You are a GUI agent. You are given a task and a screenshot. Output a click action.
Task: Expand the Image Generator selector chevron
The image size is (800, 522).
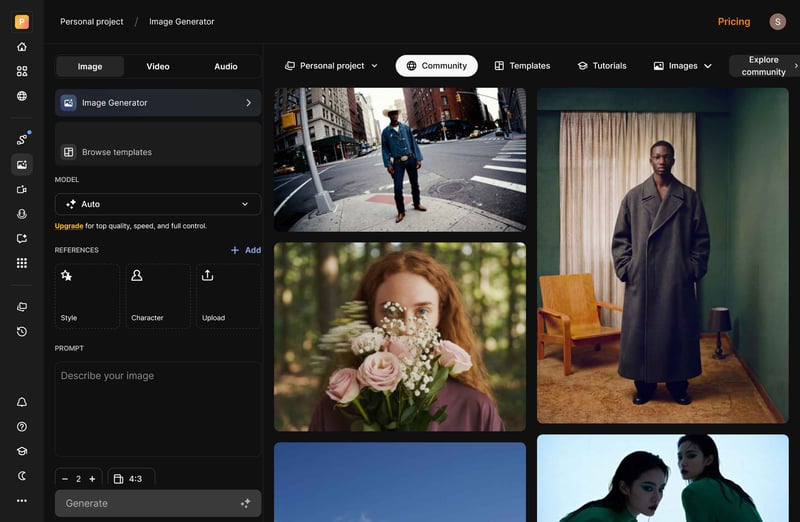[x=248, y=103]
